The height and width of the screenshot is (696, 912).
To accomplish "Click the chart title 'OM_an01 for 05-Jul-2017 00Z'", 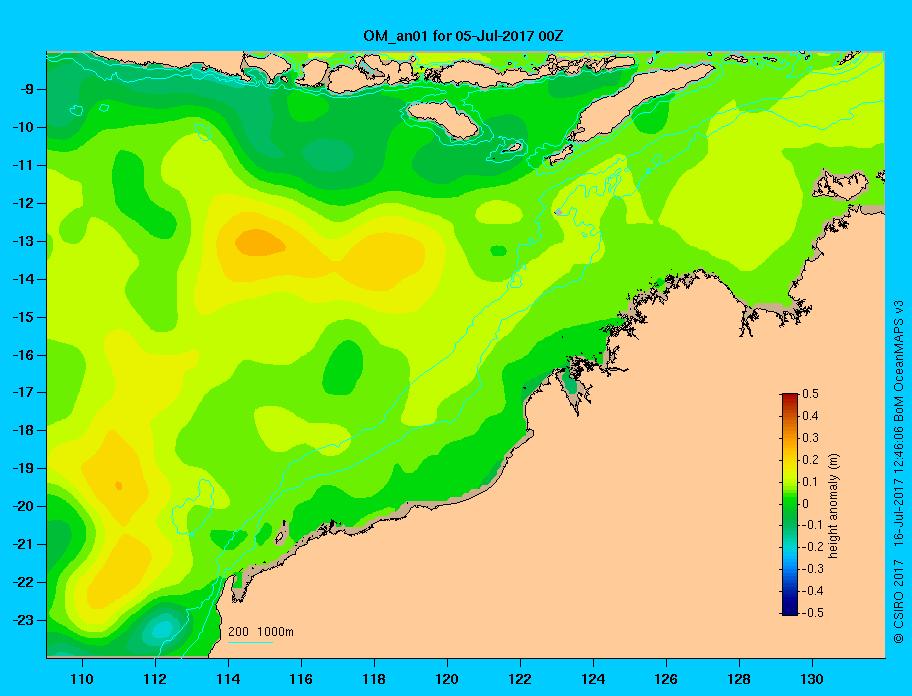I will (463, 36).
